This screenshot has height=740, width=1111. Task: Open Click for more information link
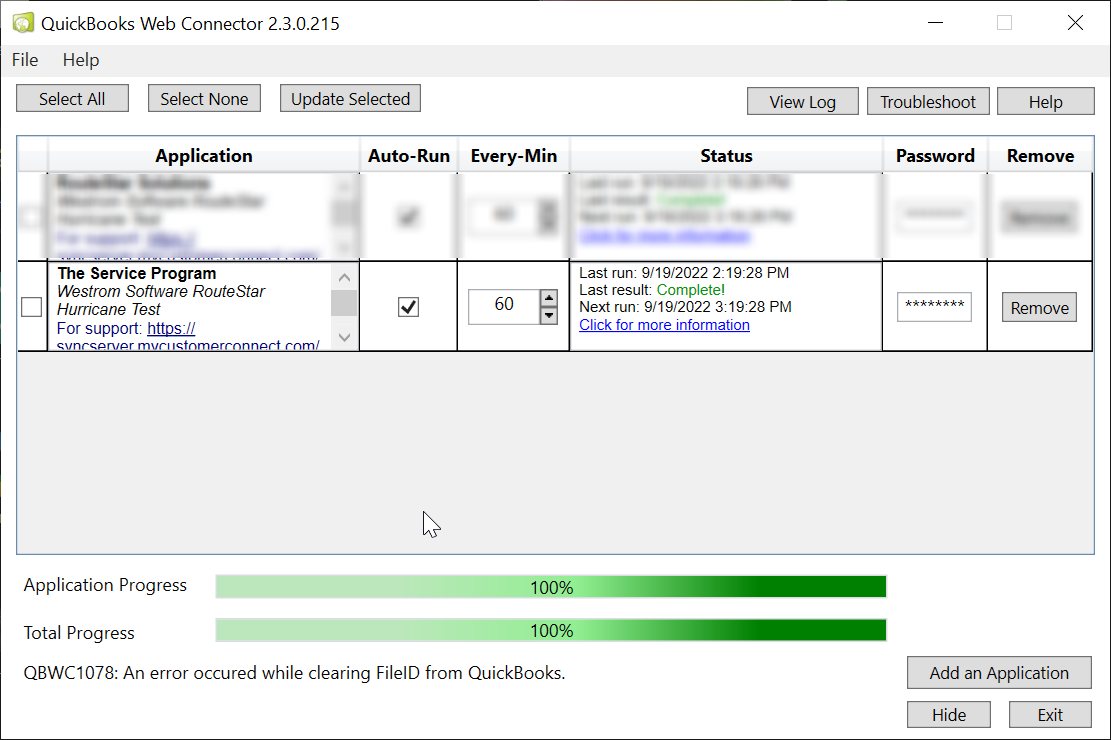pos(664,325)
